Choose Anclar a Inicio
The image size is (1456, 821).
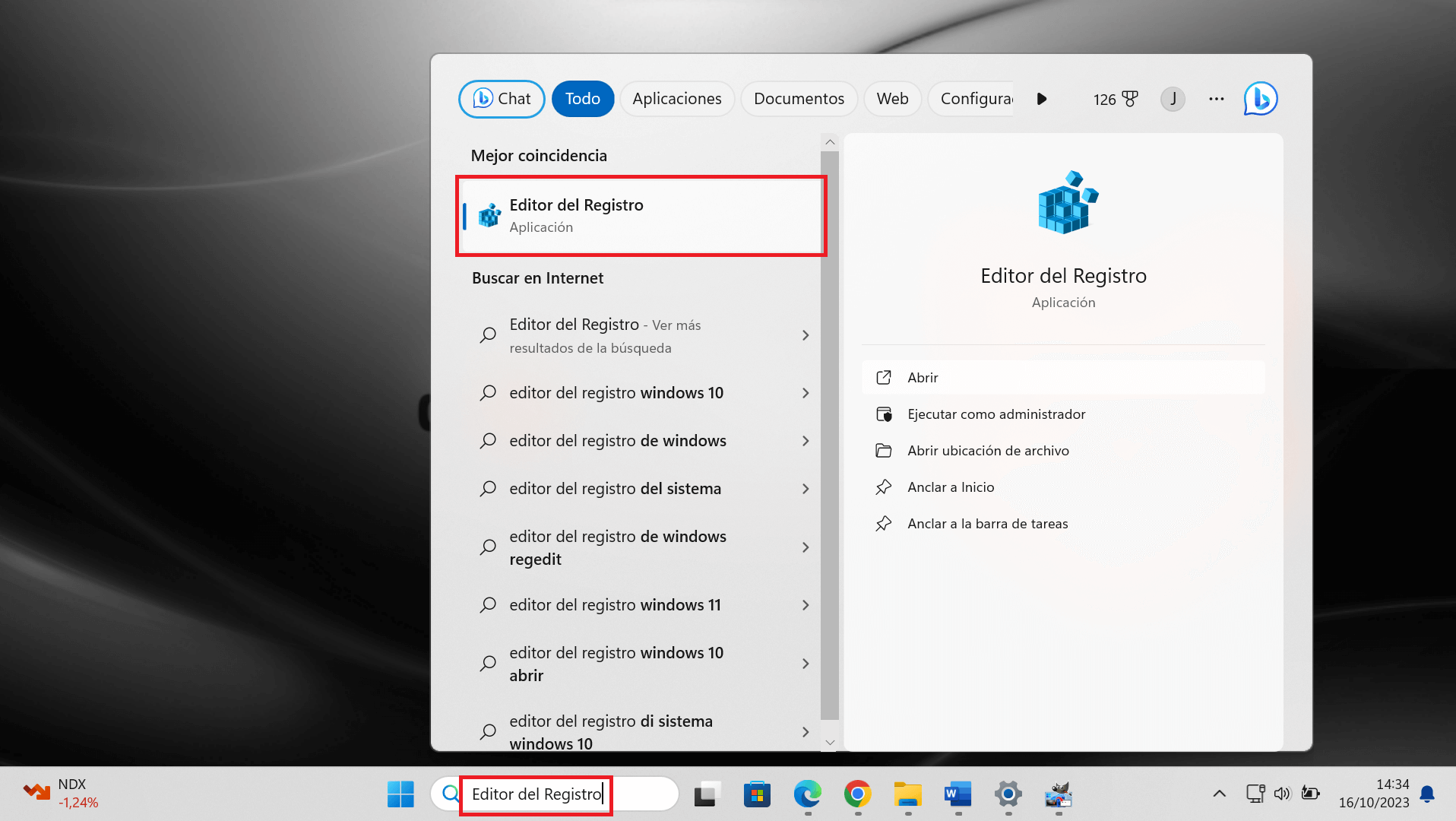(1063, 487)
